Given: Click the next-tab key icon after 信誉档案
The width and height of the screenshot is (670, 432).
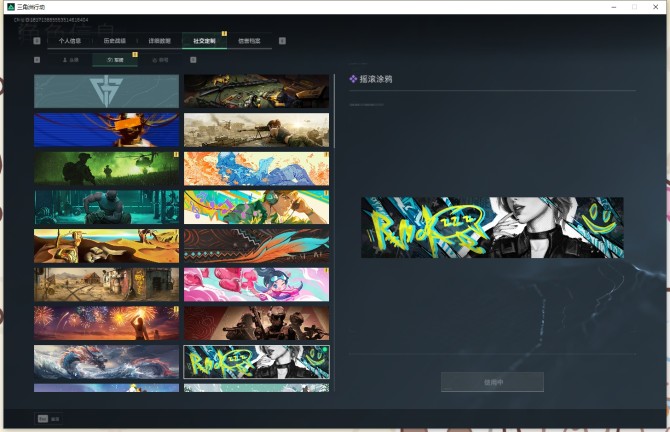Looking at the screenshot, I should coord(282,41).
